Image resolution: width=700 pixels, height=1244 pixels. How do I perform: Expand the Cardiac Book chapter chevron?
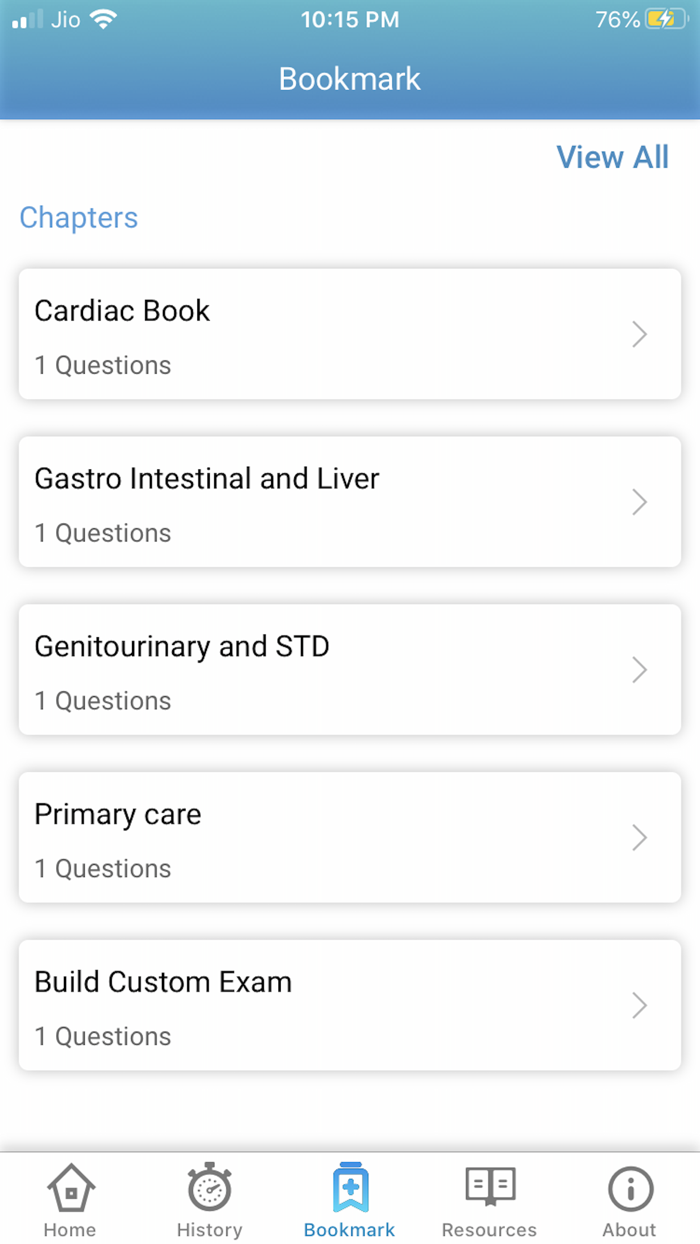[639, 334]
